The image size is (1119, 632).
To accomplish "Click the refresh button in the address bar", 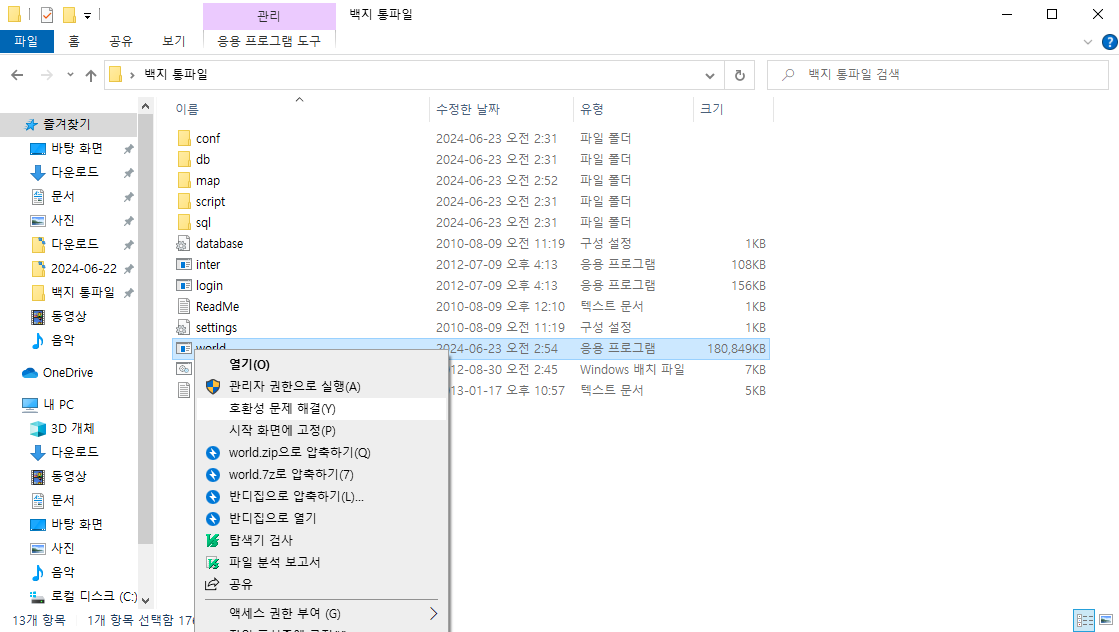I will click(x=740, y=75).
